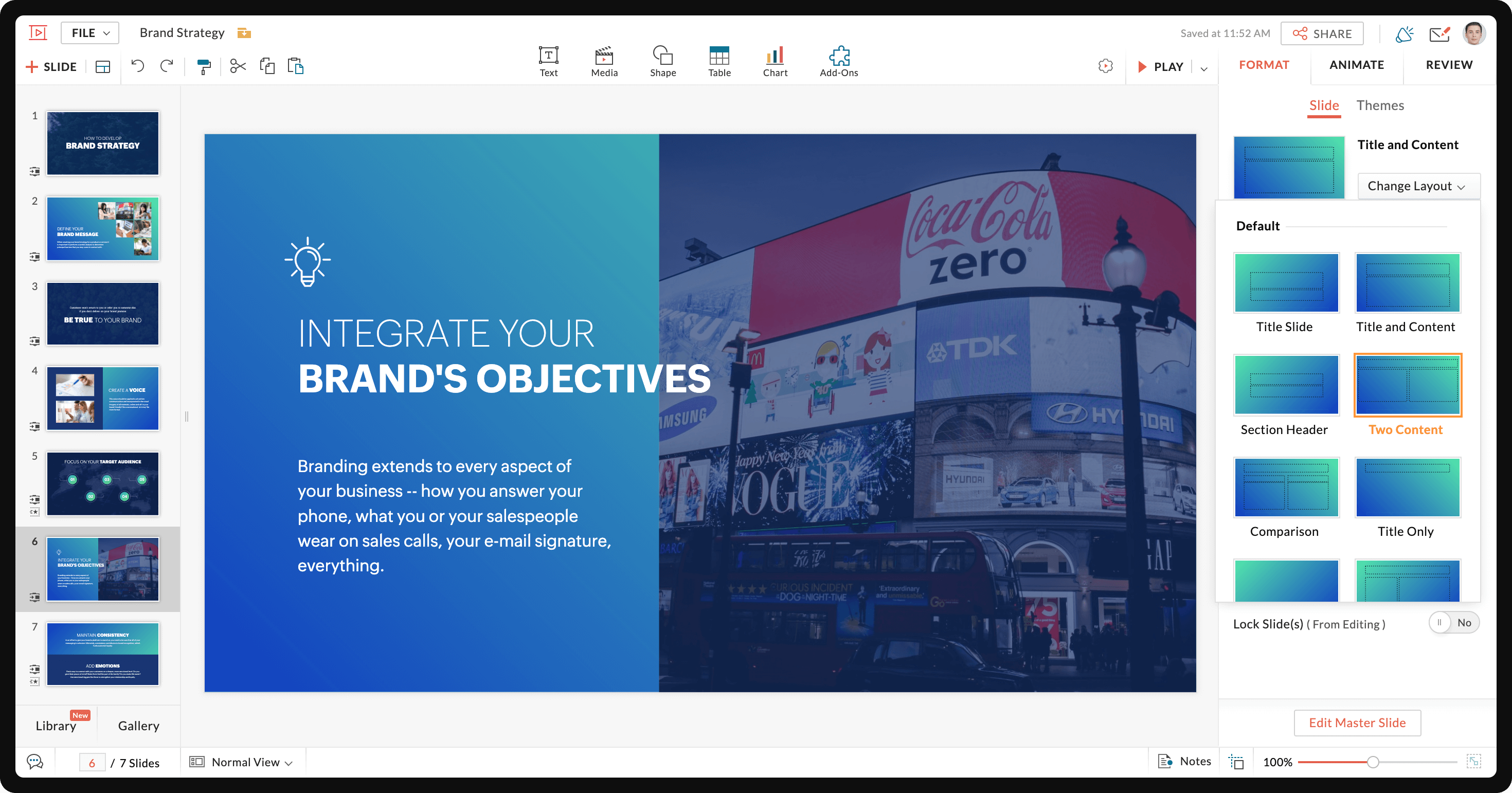This screenshot has width=1512, height=793.
Task: Open the FILE dropdown menu
Action: pyautogui.click(x=90, y=33)
